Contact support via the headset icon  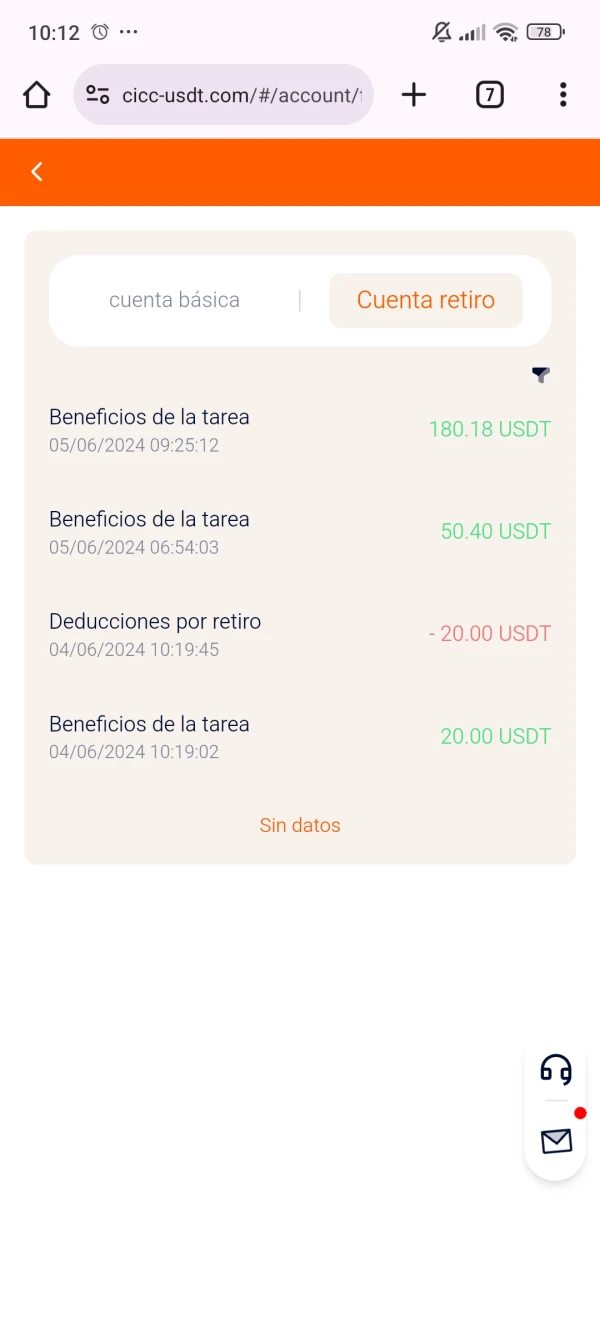[x=556, y=1069]
